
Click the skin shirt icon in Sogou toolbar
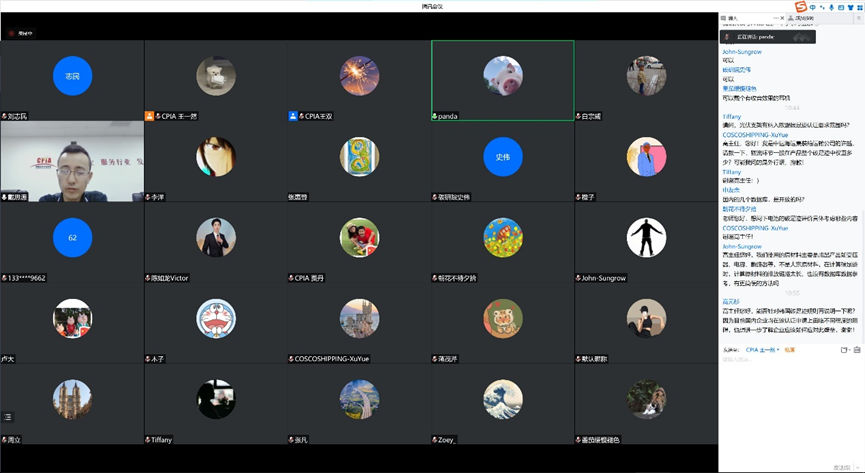point(851,7)
